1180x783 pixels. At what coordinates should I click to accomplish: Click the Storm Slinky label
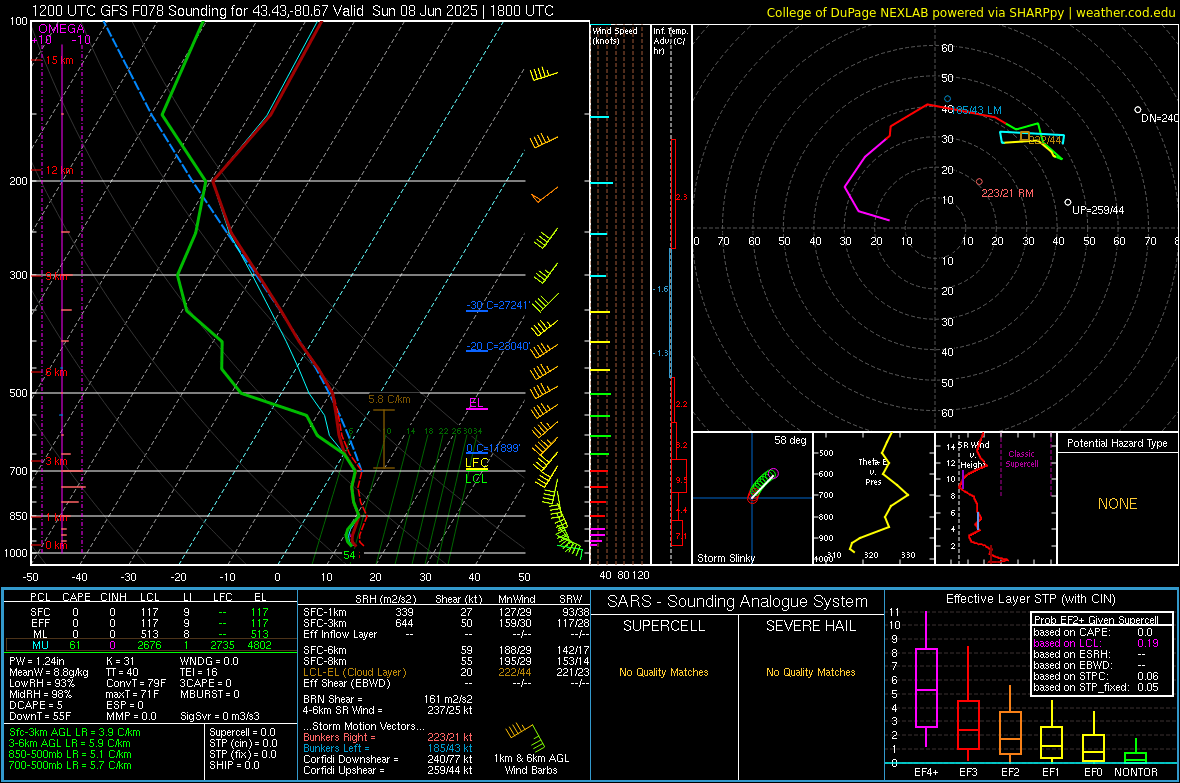[x=725, y=558]
